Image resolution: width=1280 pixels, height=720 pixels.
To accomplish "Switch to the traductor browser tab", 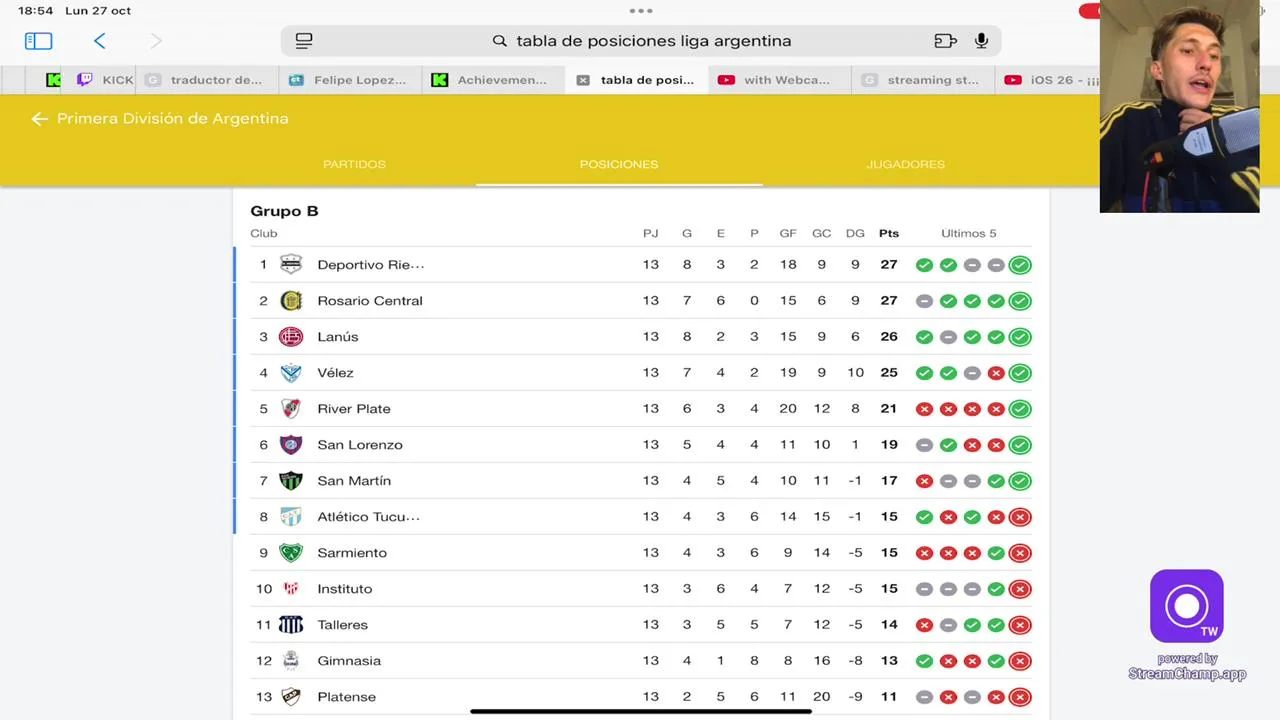I will point(215,80).
